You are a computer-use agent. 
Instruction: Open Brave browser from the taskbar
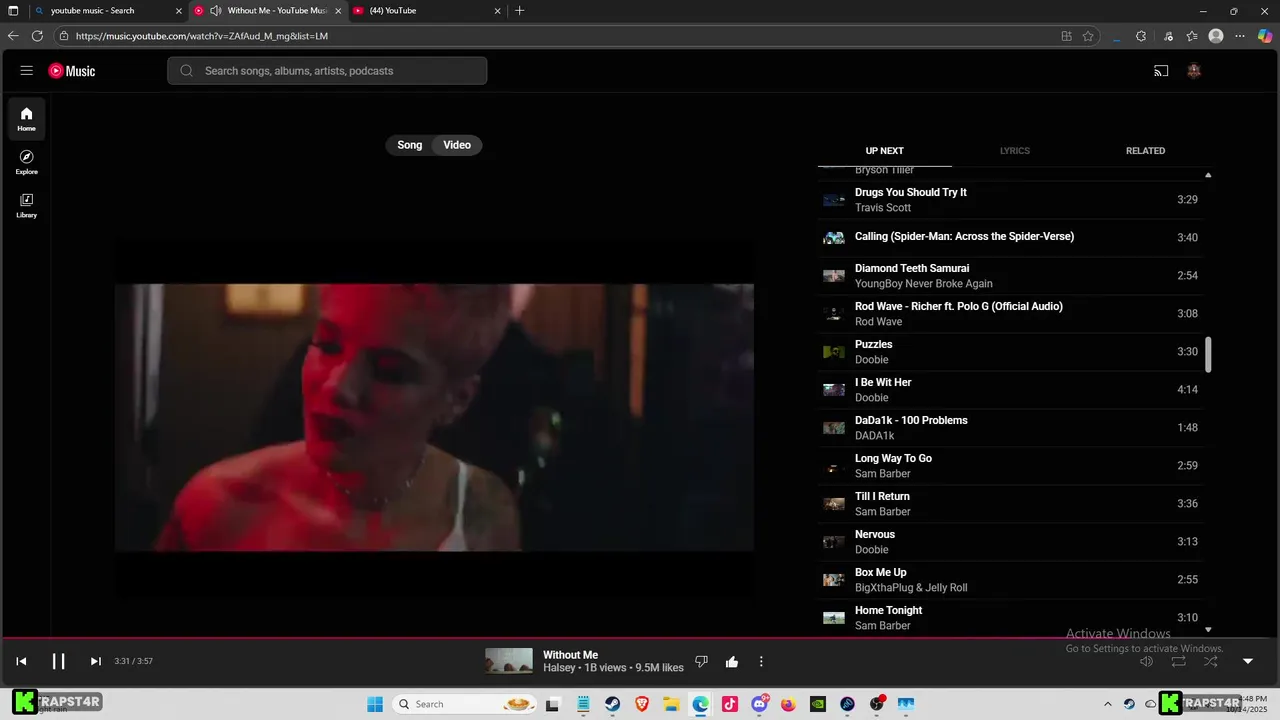click(x=642, y=704)
